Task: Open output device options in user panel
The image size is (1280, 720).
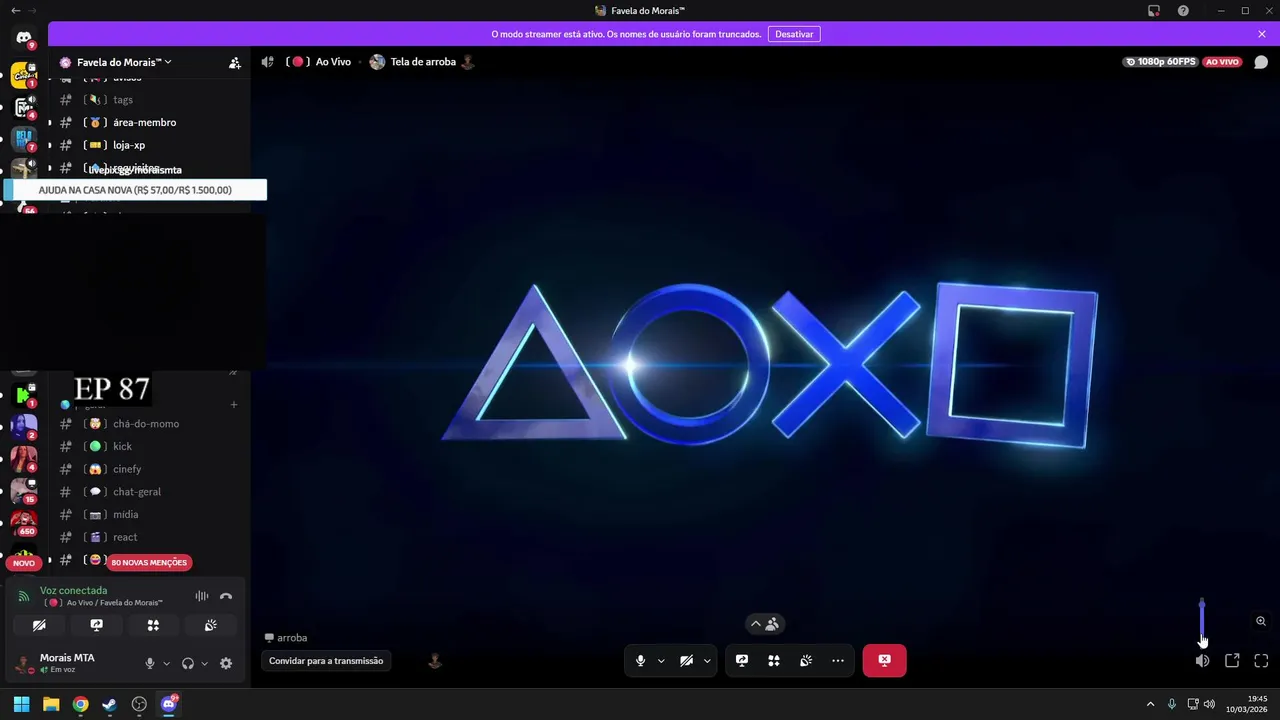Action: (204, 663)
